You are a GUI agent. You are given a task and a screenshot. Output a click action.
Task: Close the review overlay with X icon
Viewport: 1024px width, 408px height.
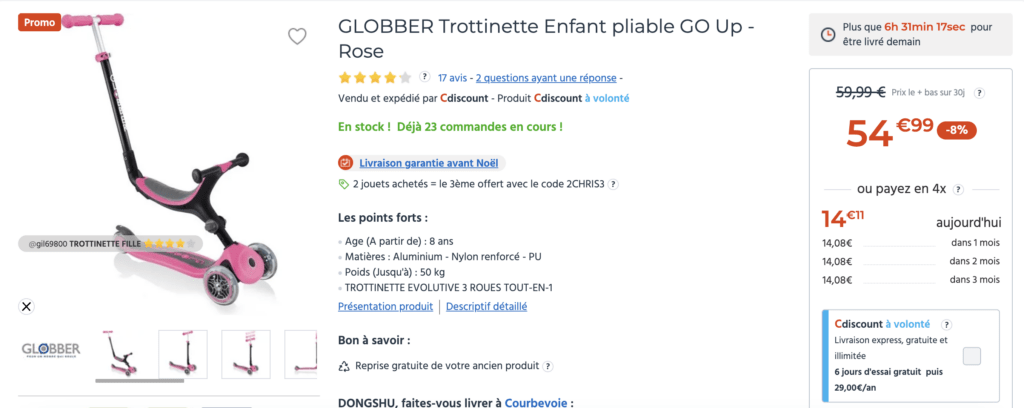(x=26, y=306)
